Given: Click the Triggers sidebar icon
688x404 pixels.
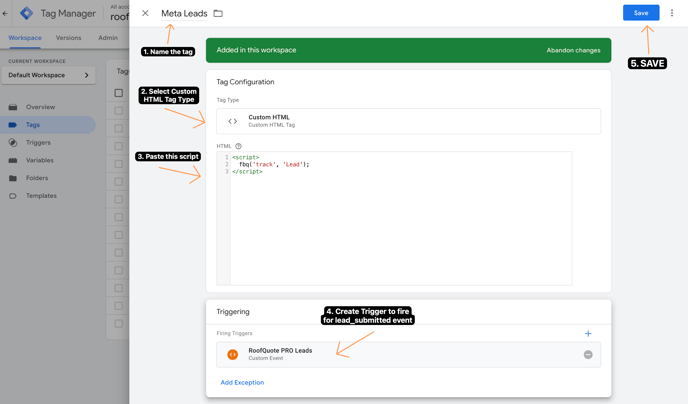Looking at the screenshot, I should coord(13,143).
